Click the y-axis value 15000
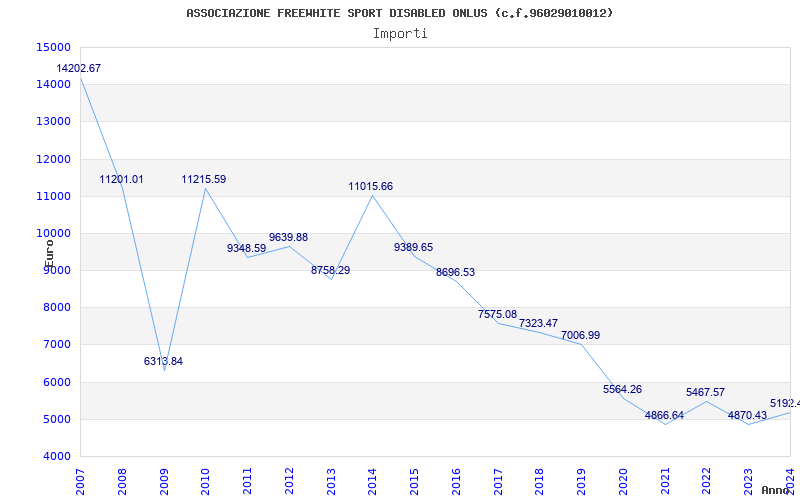 53,47
